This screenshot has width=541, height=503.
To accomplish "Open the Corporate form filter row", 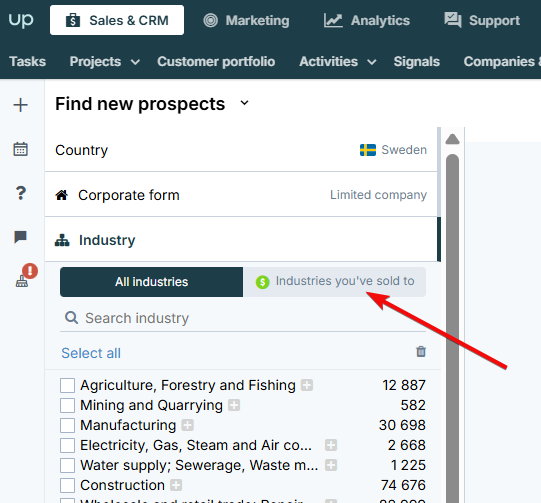I will 241,195.
